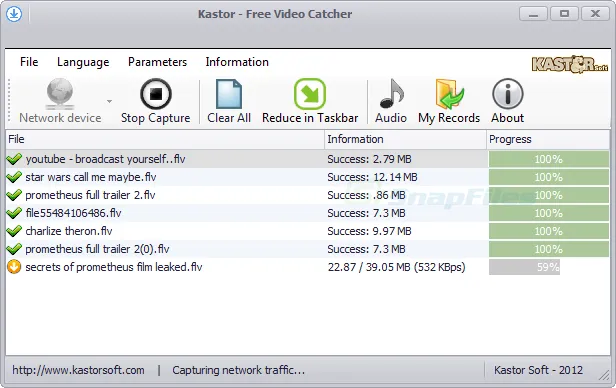616x388 pixels.
Task: Click the Stop Capture button
Action: 156,101
